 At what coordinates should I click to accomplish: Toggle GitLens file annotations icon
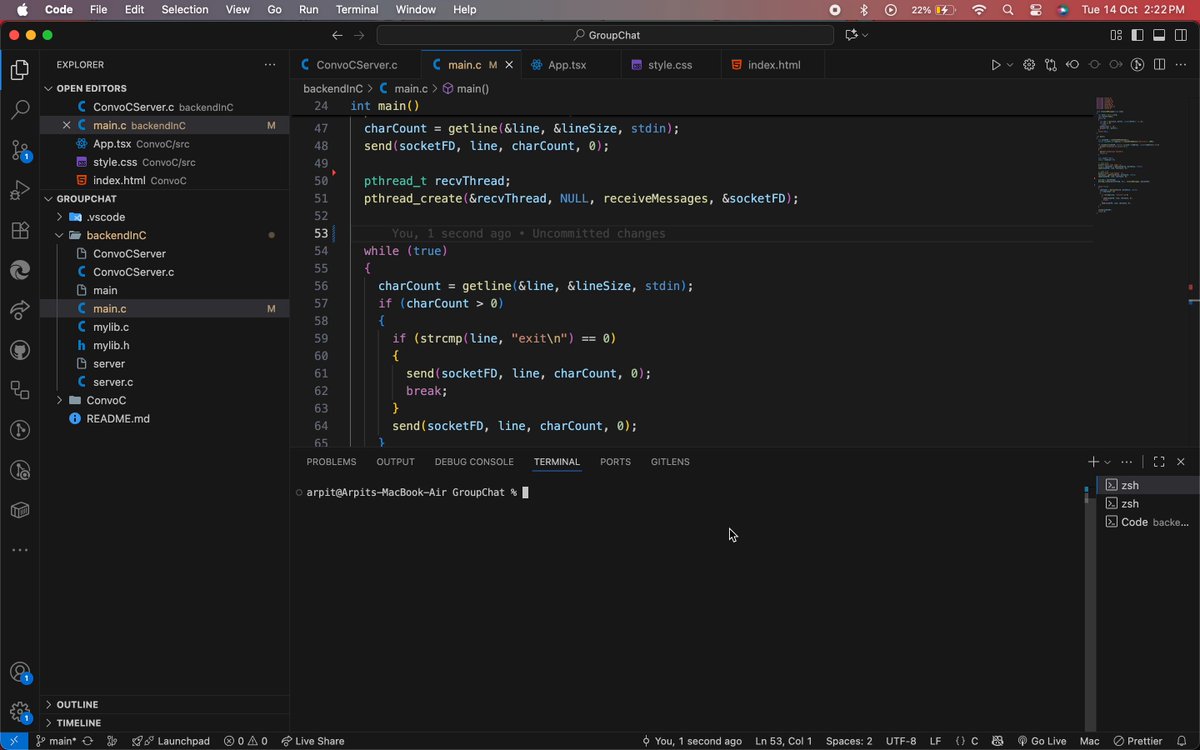1138,65
